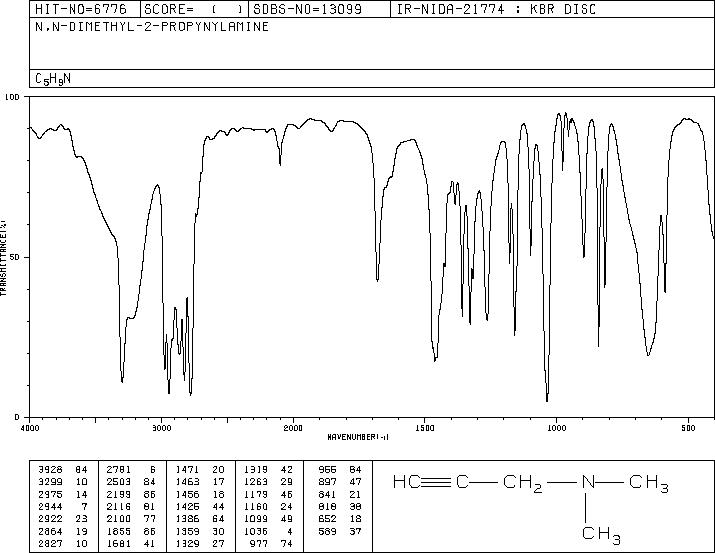
Task: Click peak table value 1425
Action: (187, 506)
